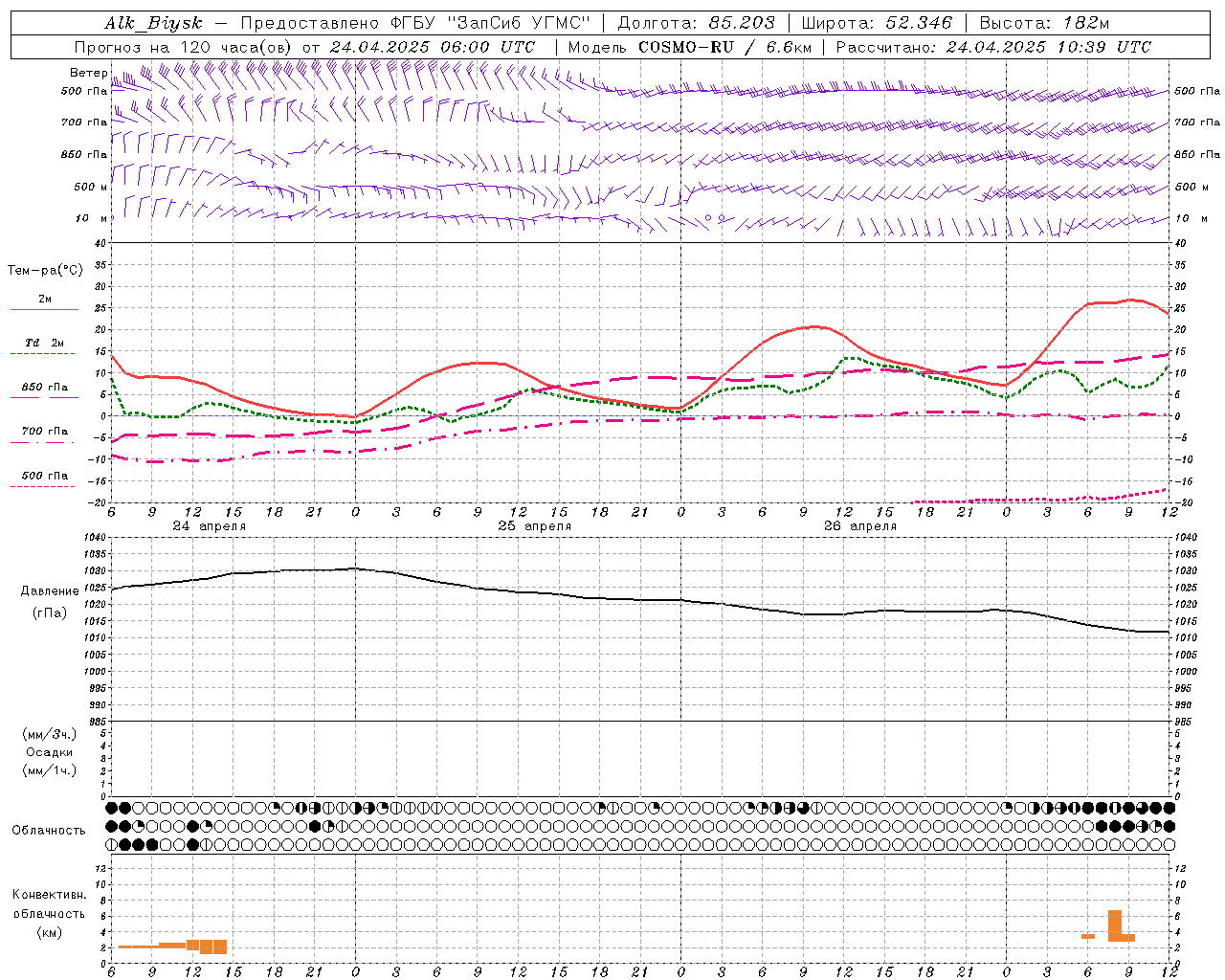Click the "26 апреля" date label

860,526
